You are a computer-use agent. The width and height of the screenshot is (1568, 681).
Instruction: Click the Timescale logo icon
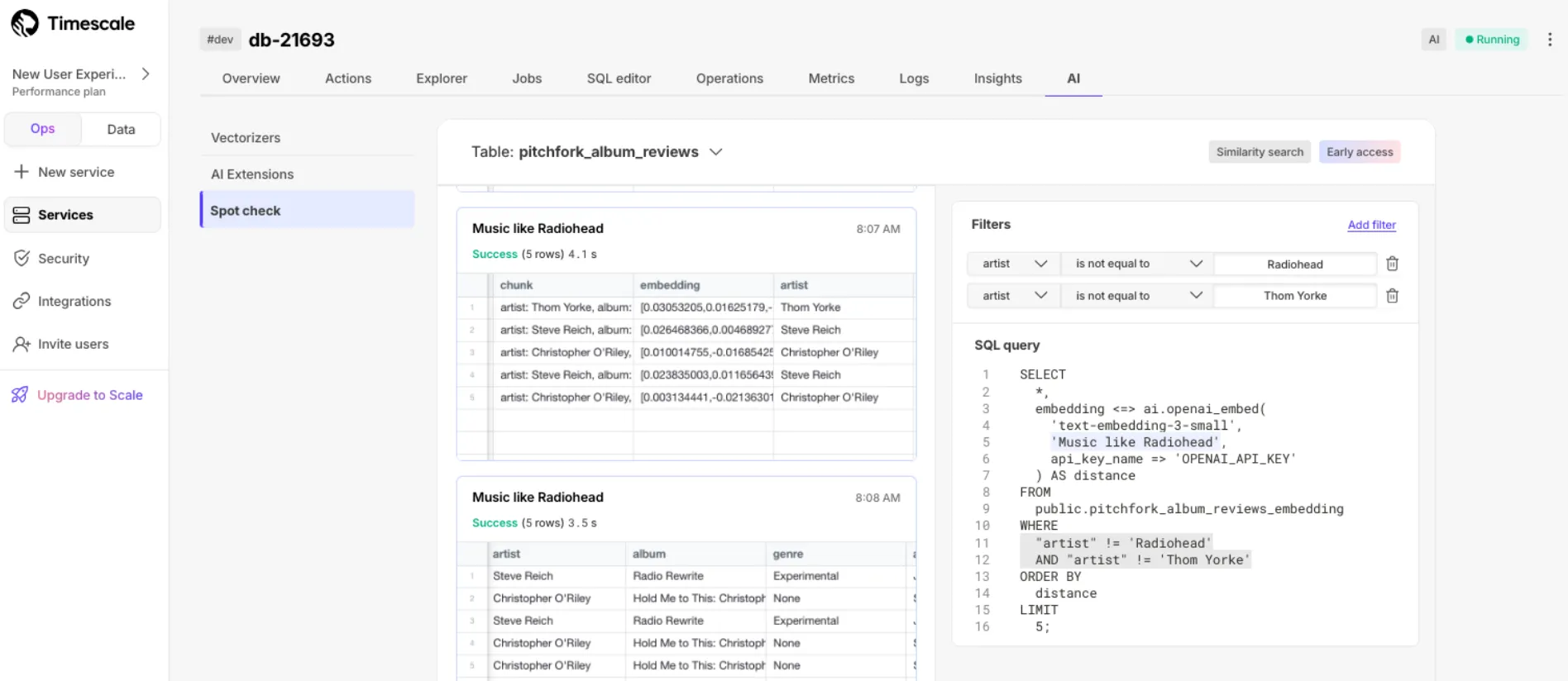pos(25,23)
